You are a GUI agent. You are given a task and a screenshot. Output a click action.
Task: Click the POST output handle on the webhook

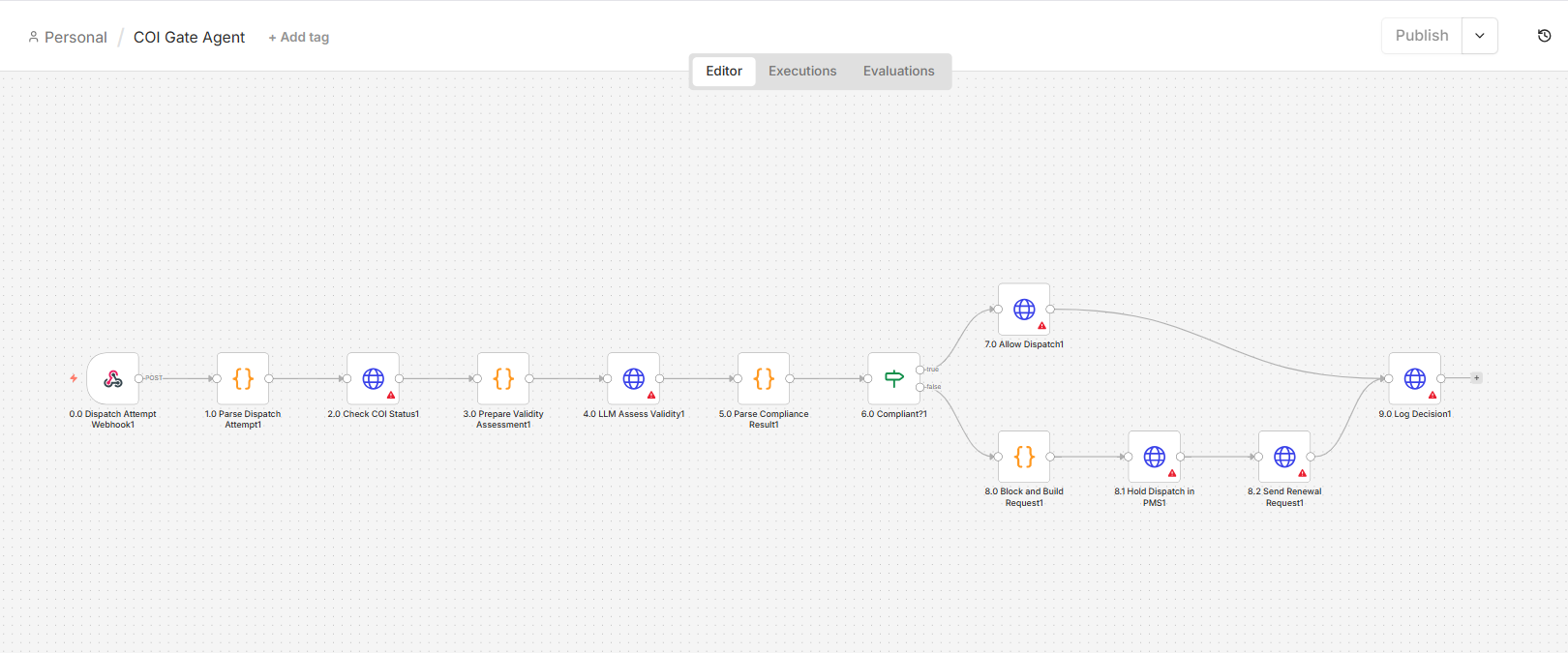coord(138,378)
